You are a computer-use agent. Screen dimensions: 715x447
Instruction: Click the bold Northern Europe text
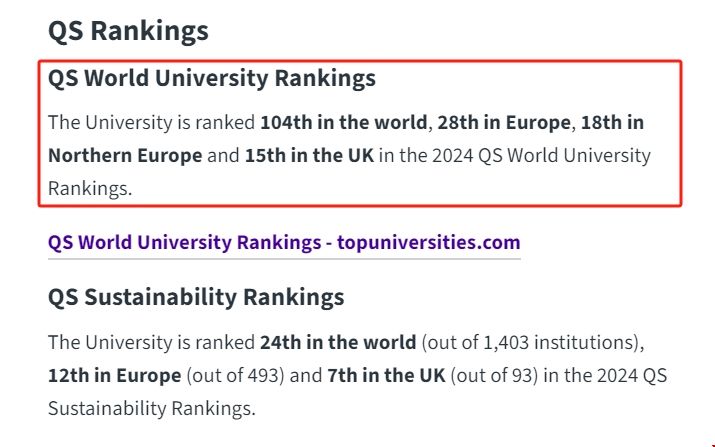(125, 156)
